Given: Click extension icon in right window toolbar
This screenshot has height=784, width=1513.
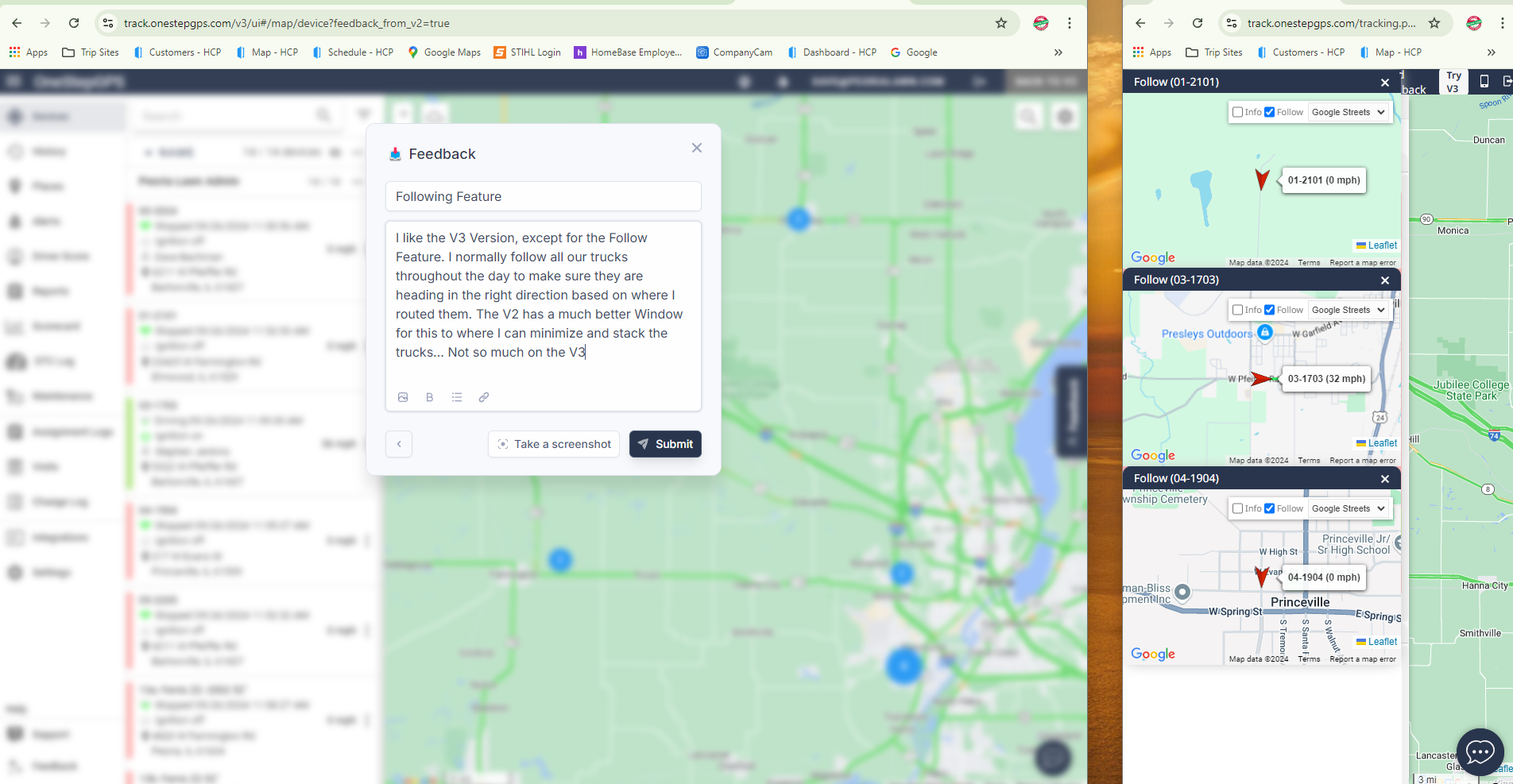Looking at the screenshot, I should coord(1474,23).
